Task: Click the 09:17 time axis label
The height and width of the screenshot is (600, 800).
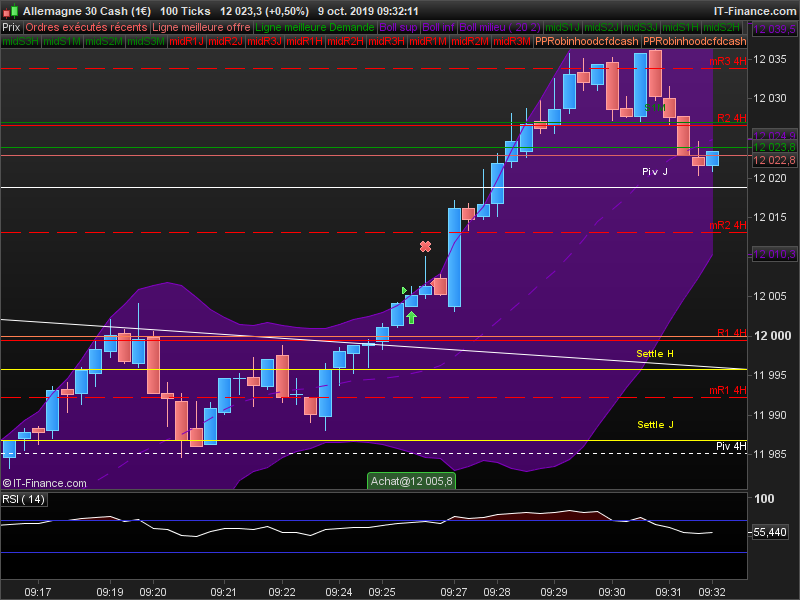Action: coord(37,592)
